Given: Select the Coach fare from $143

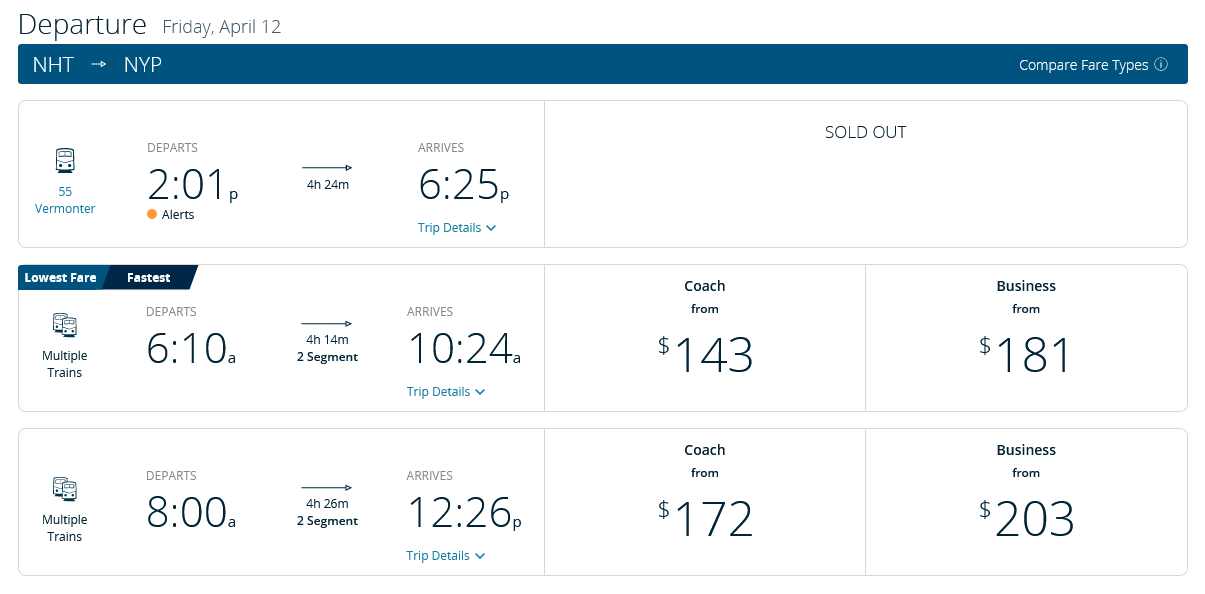Looking at the screenshot, I should 705,338.
